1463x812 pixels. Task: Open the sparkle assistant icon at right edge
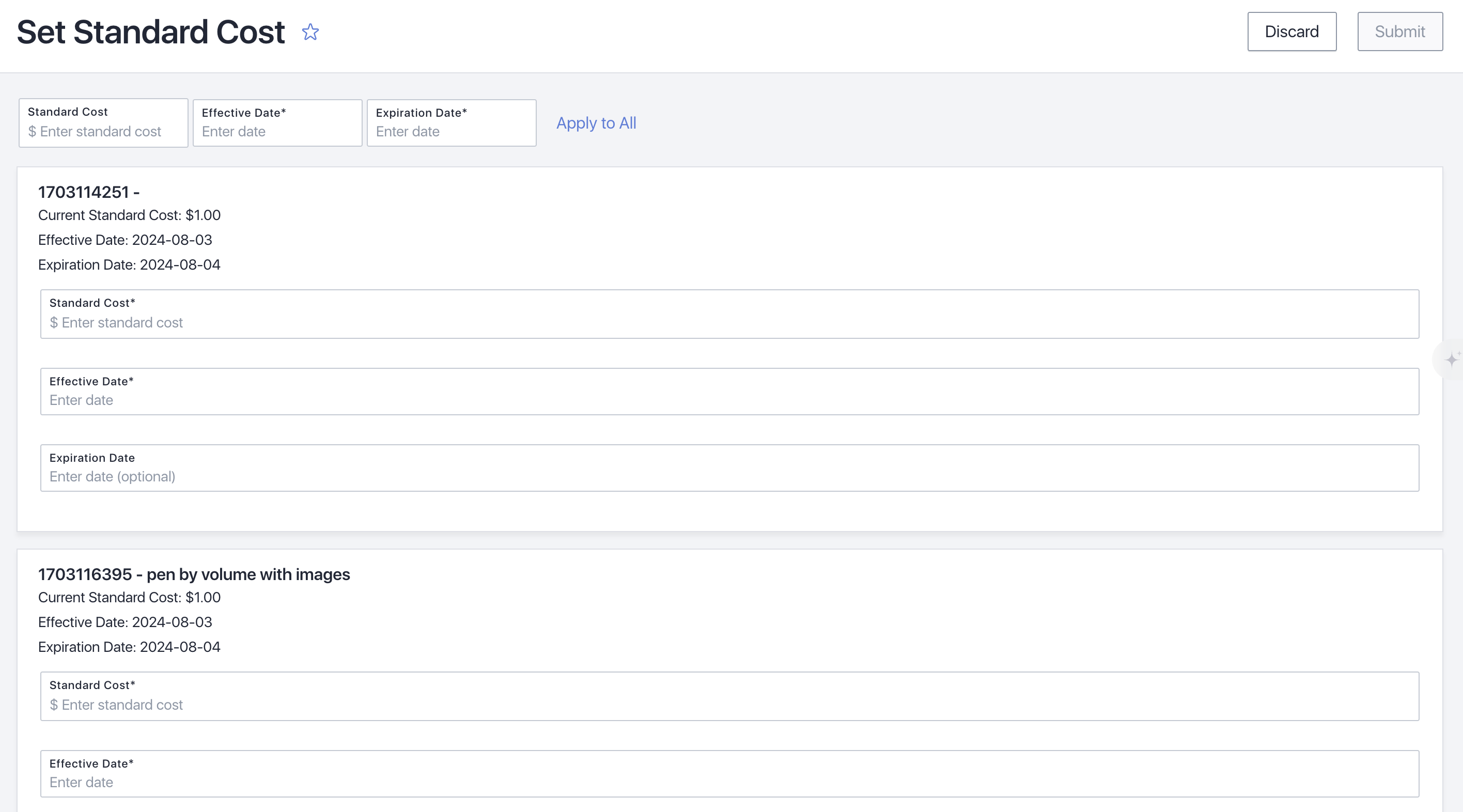(x=1452, y=359)
